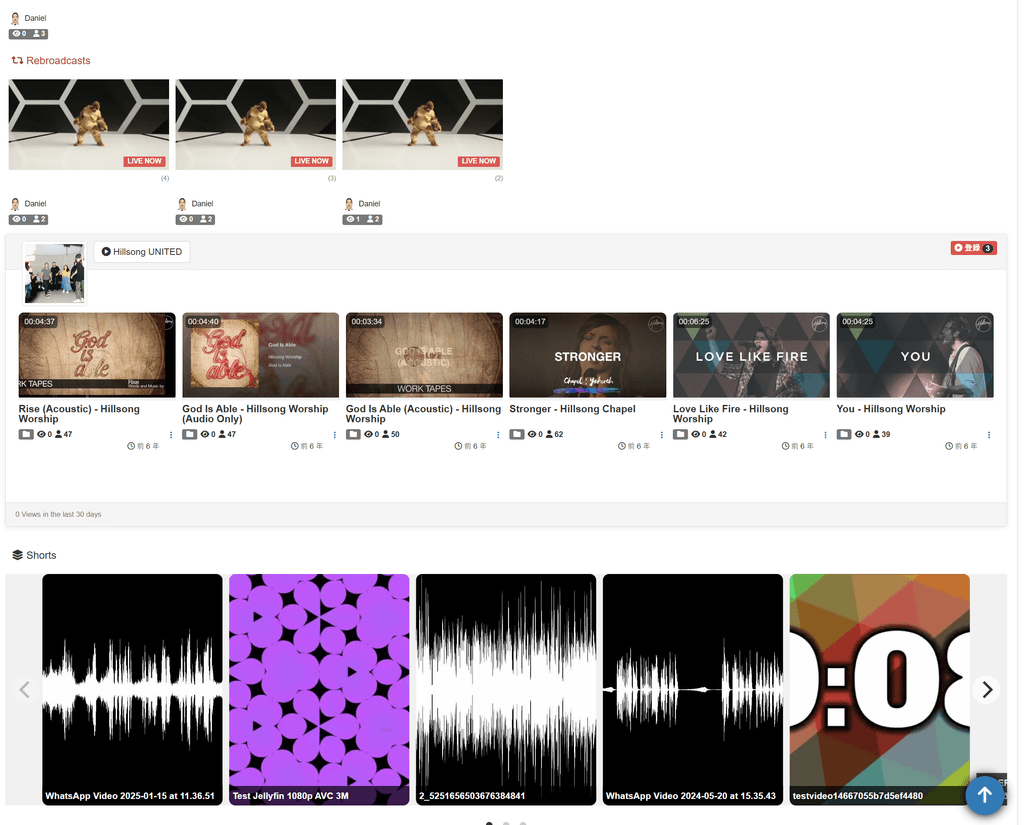The image size is (1024, 825).
Task: Subscribe with the red 登録 button
Action: pos(973,248)
